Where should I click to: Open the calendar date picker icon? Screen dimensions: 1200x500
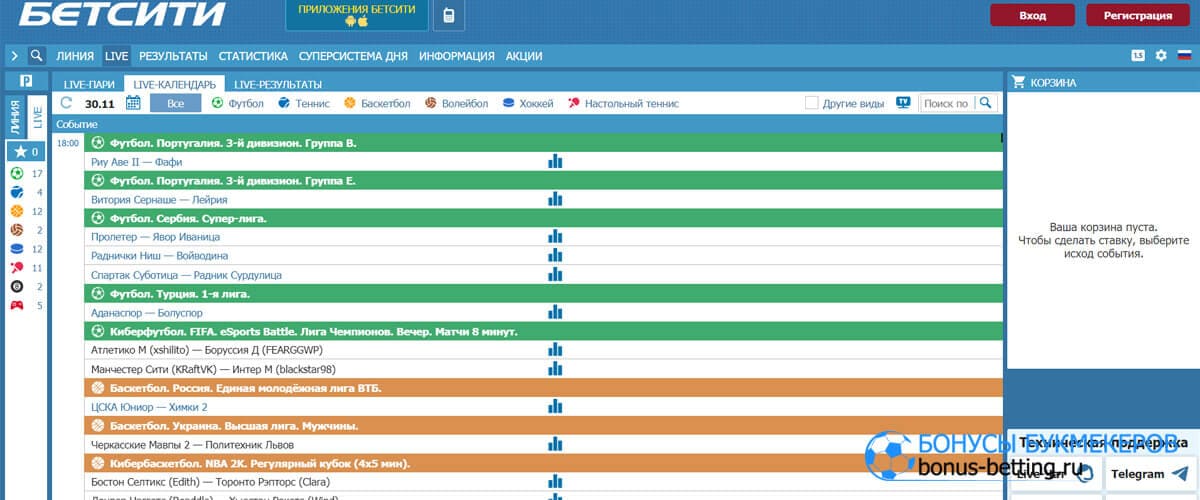[x=133, y=103]
